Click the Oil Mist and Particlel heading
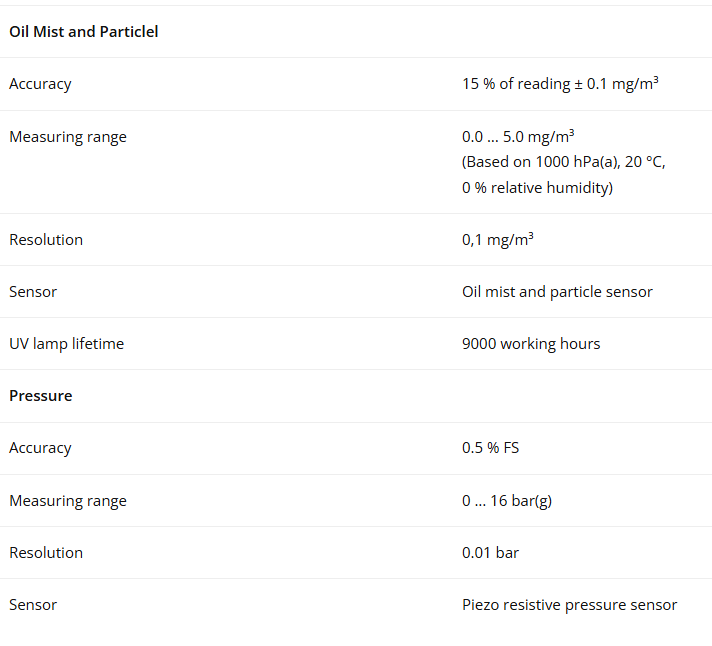The height and width of the screenshot is (646, 712). pyautogui.click(x=84, y=32)
